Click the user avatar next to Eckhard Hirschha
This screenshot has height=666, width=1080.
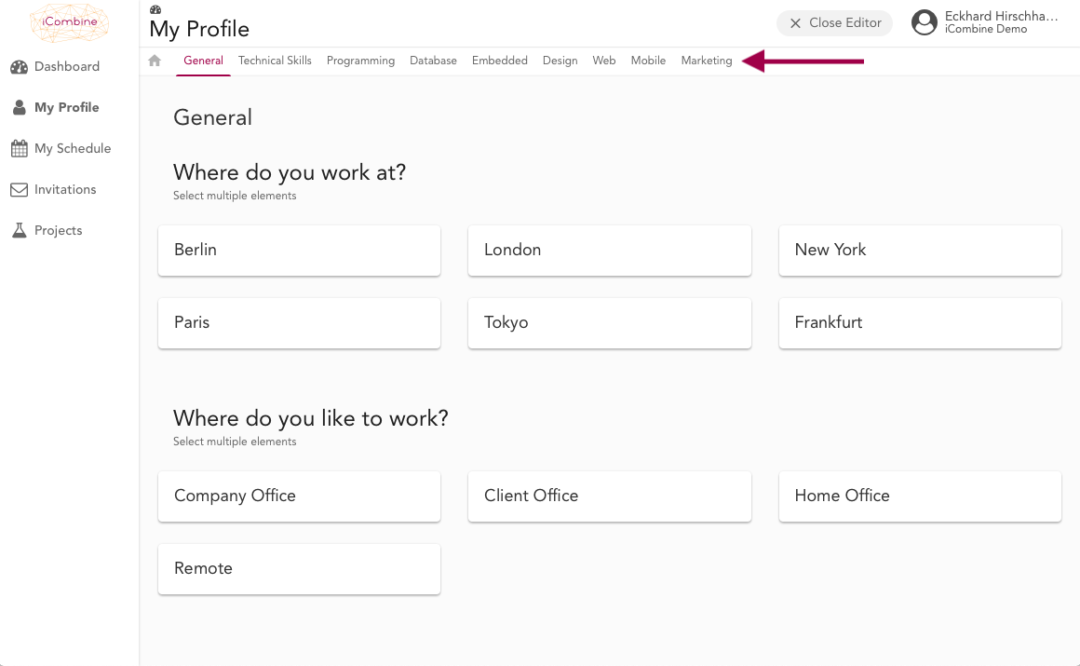(924, 22)
